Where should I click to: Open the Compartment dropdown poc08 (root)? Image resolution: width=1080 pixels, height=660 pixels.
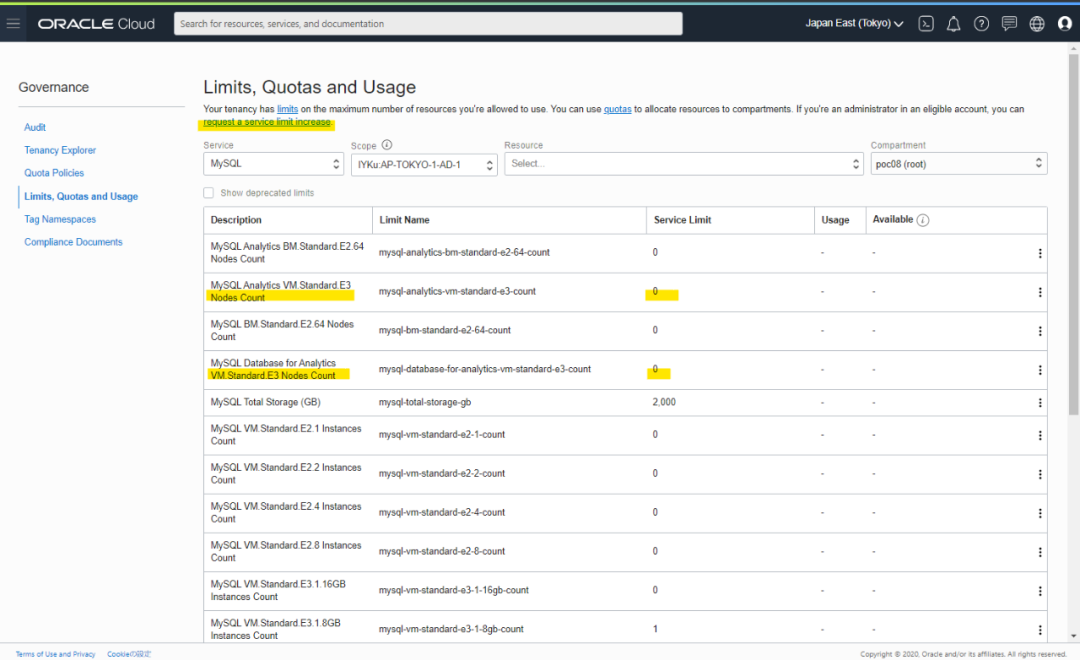[x=958, y=163]
